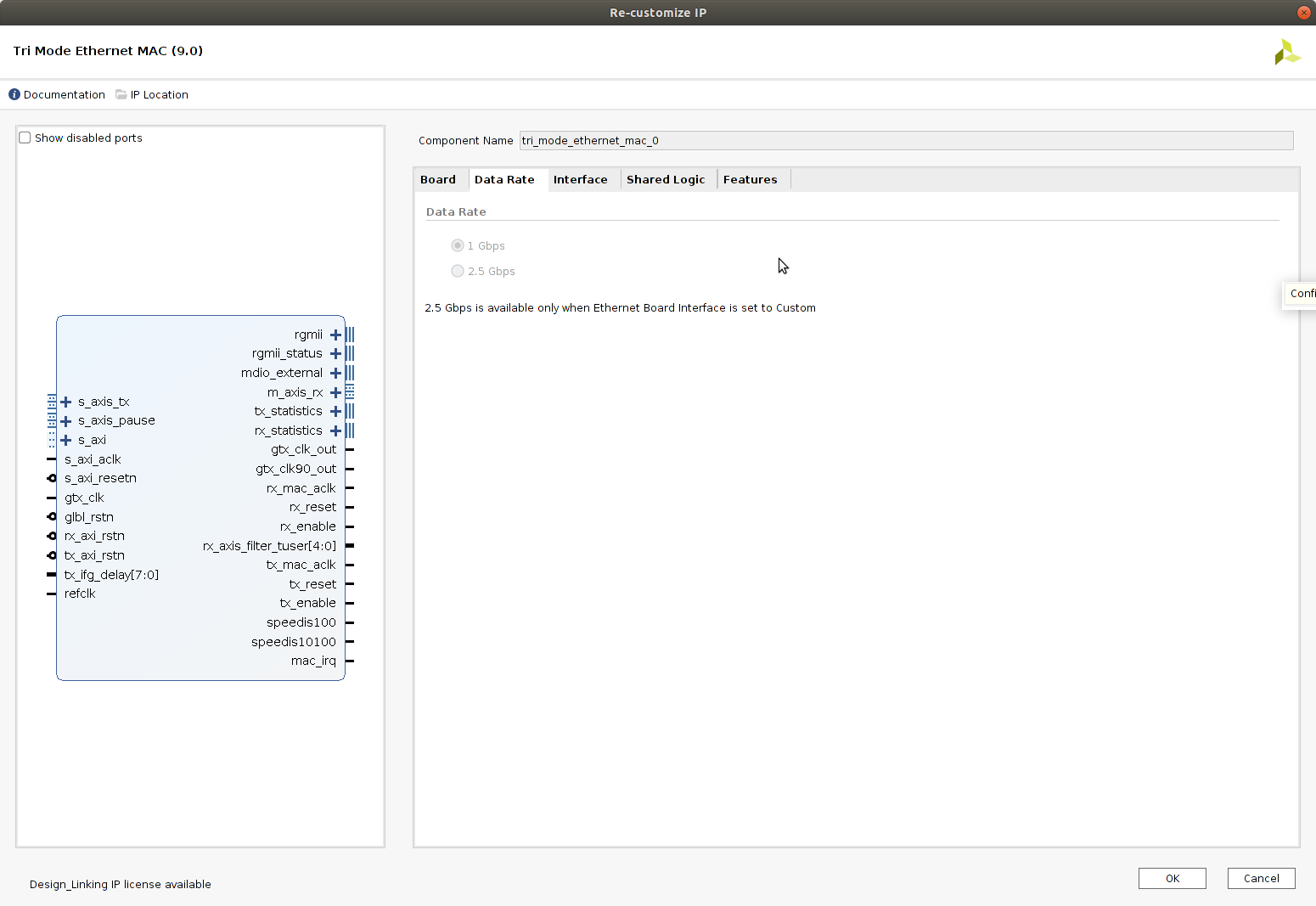The height and width of the screenshot is (906, 1316).
Task: Edit the Component Name field
Action: [906, 140]
